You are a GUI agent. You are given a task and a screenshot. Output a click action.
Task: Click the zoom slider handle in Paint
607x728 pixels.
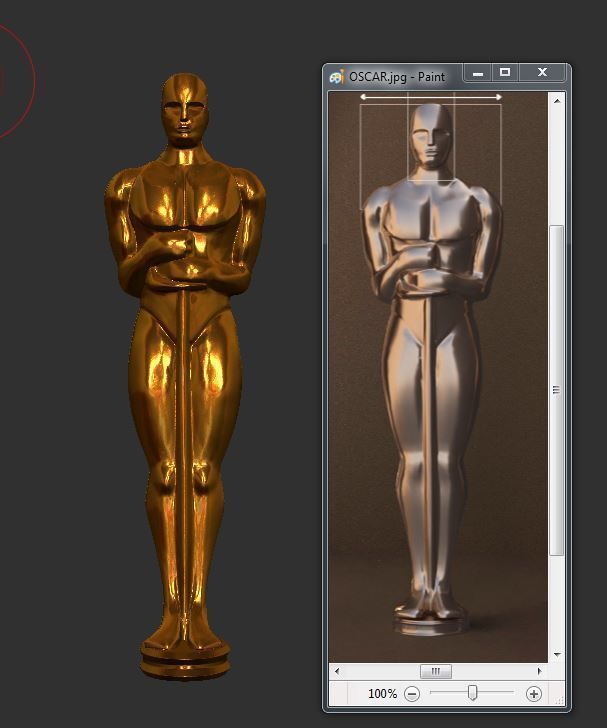472,692
